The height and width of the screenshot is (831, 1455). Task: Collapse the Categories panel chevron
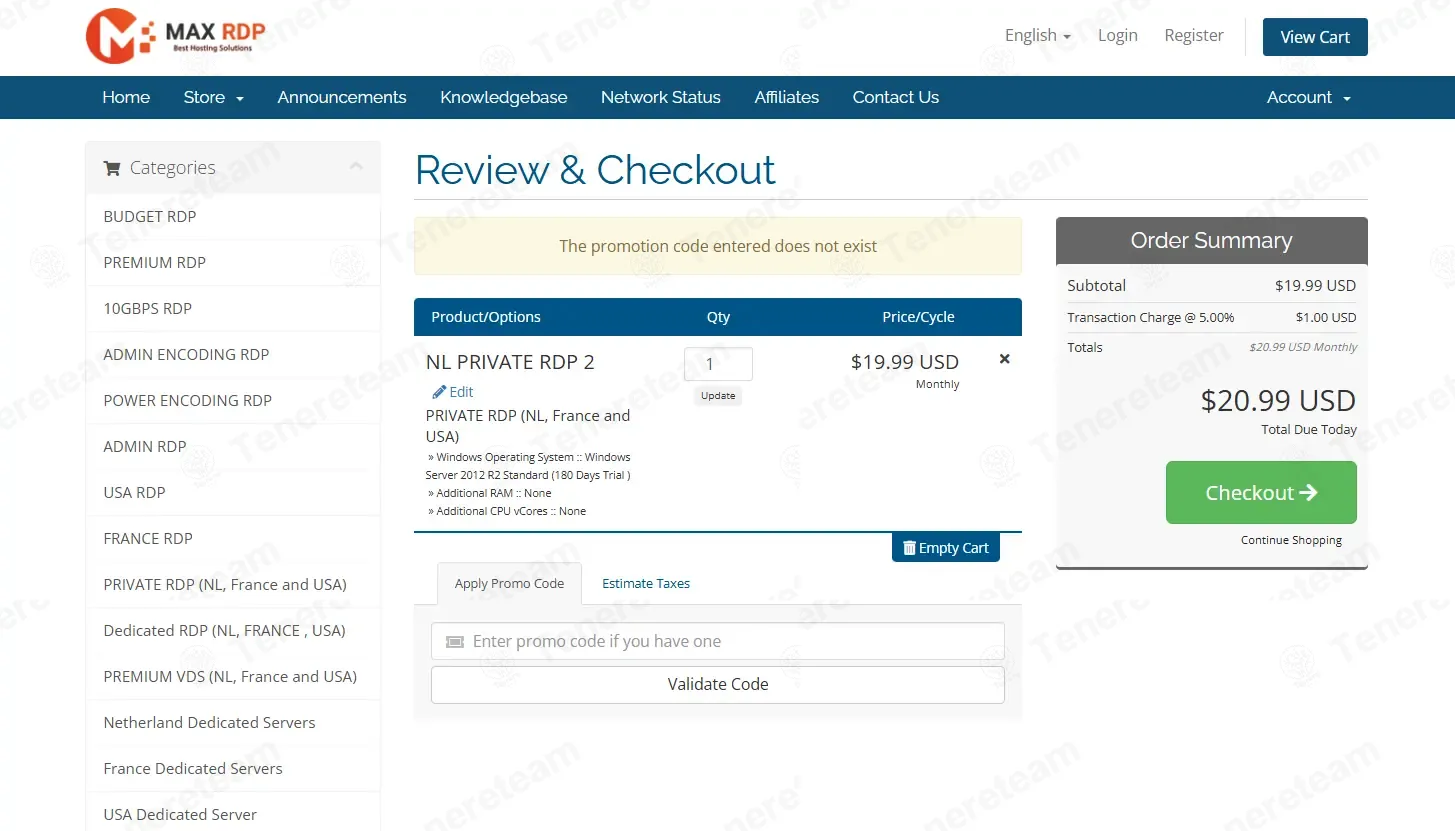356,167
